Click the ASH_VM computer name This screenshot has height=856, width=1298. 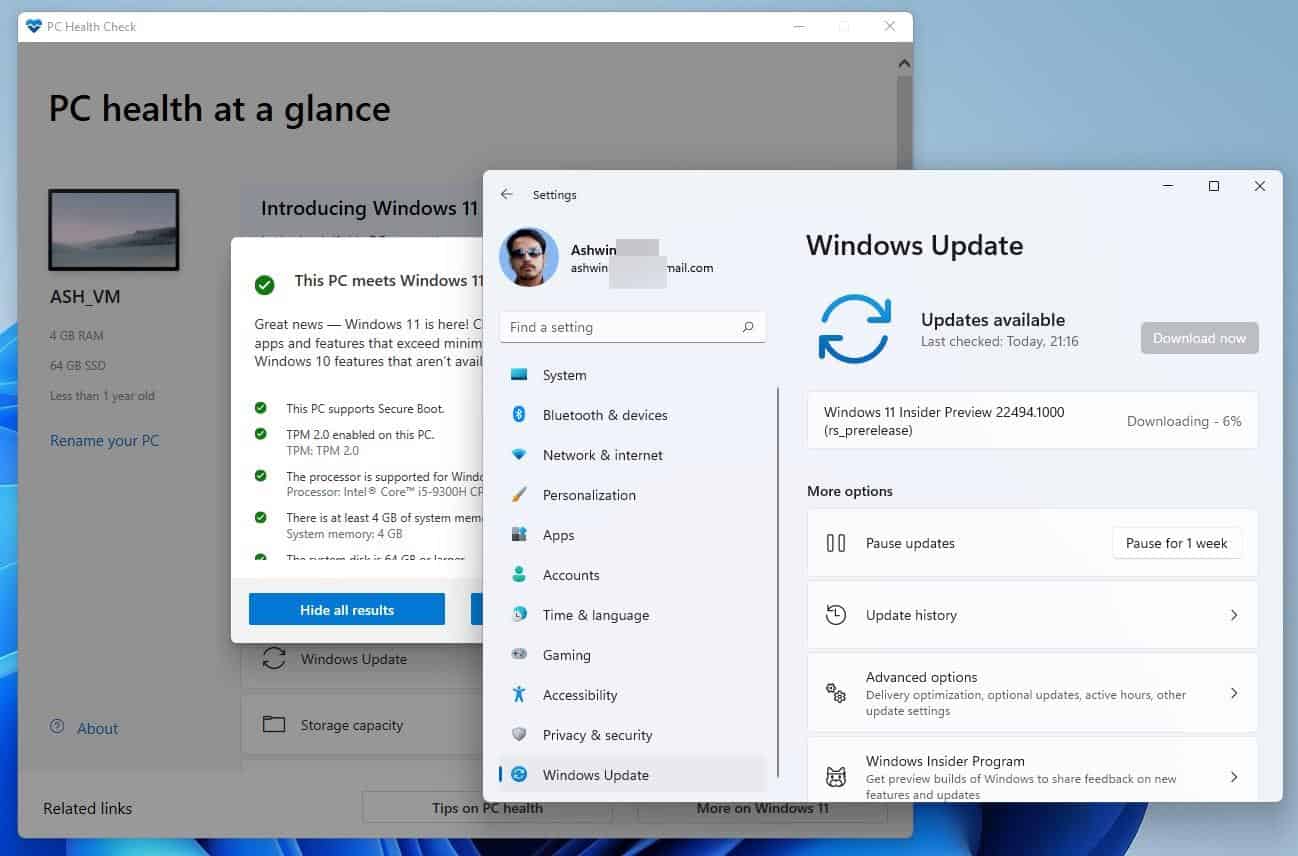coord(85,298)
